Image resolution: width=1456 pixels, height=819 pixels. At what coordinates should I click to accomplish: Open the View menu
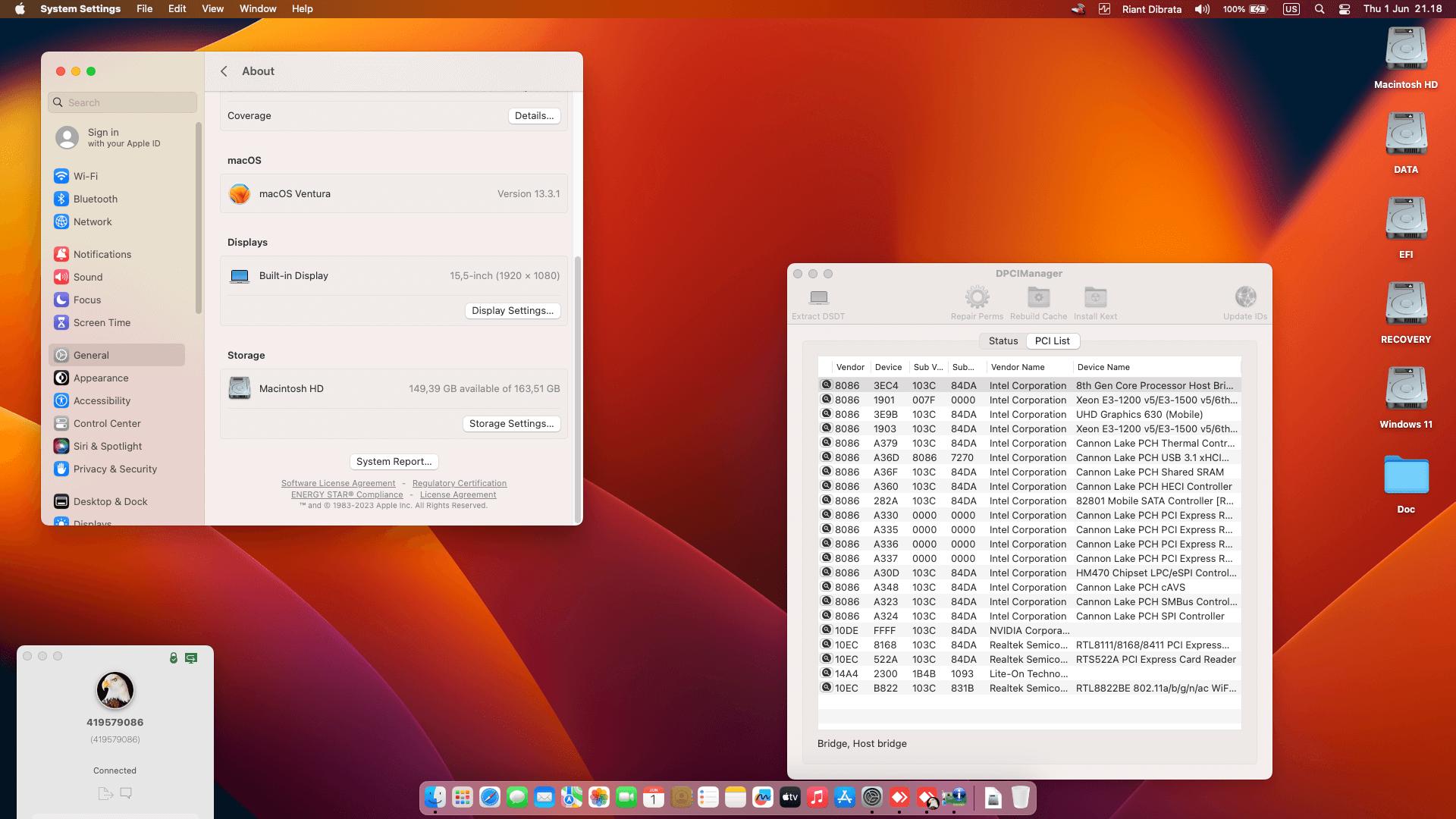(x=212, y=9)
